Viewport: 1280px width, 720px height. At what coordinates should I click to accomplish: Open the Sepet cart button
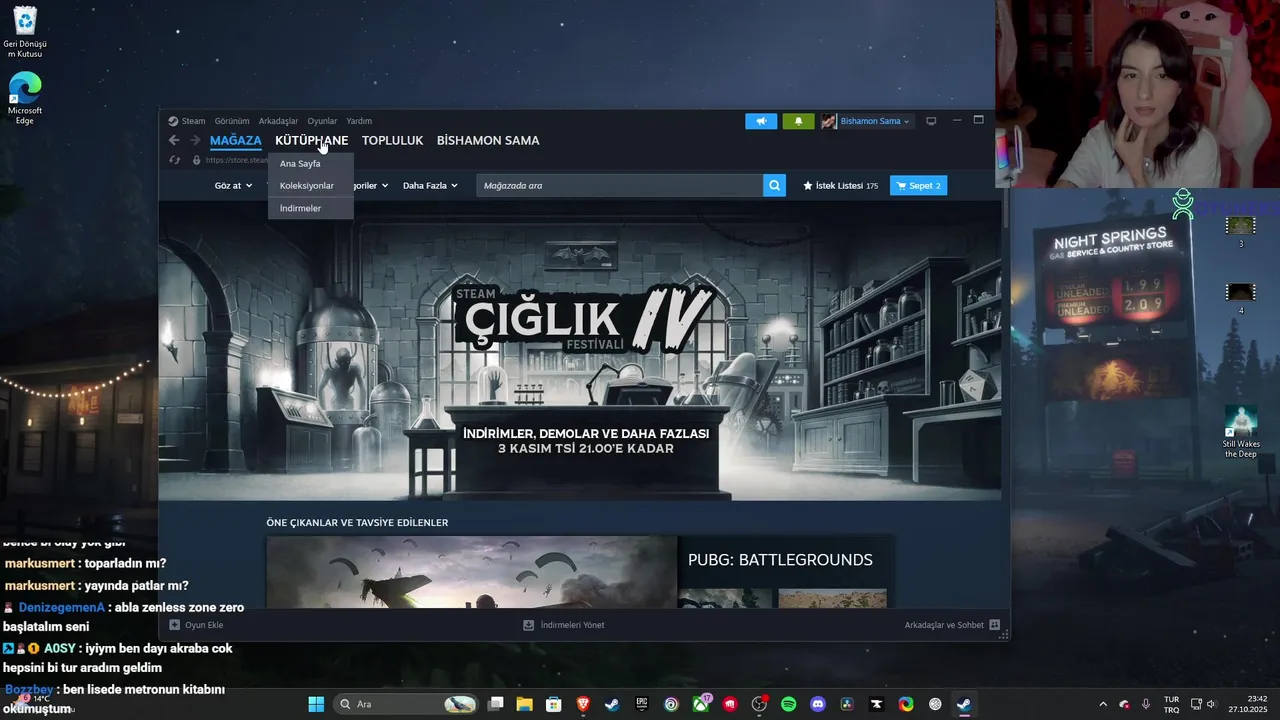918,185
